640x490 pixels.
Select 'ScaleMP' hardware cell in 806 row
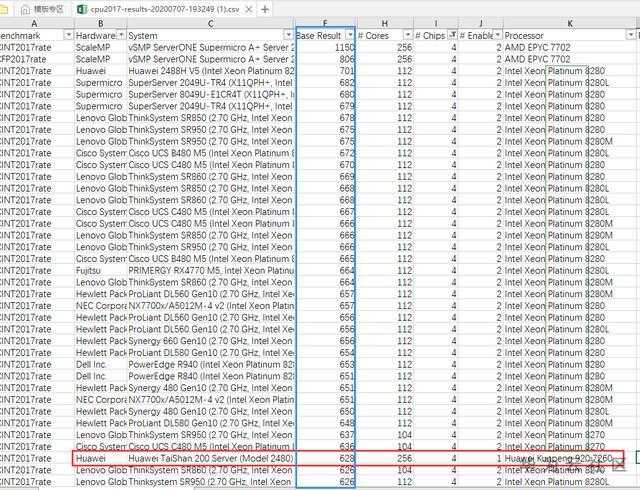coord(101,59)
